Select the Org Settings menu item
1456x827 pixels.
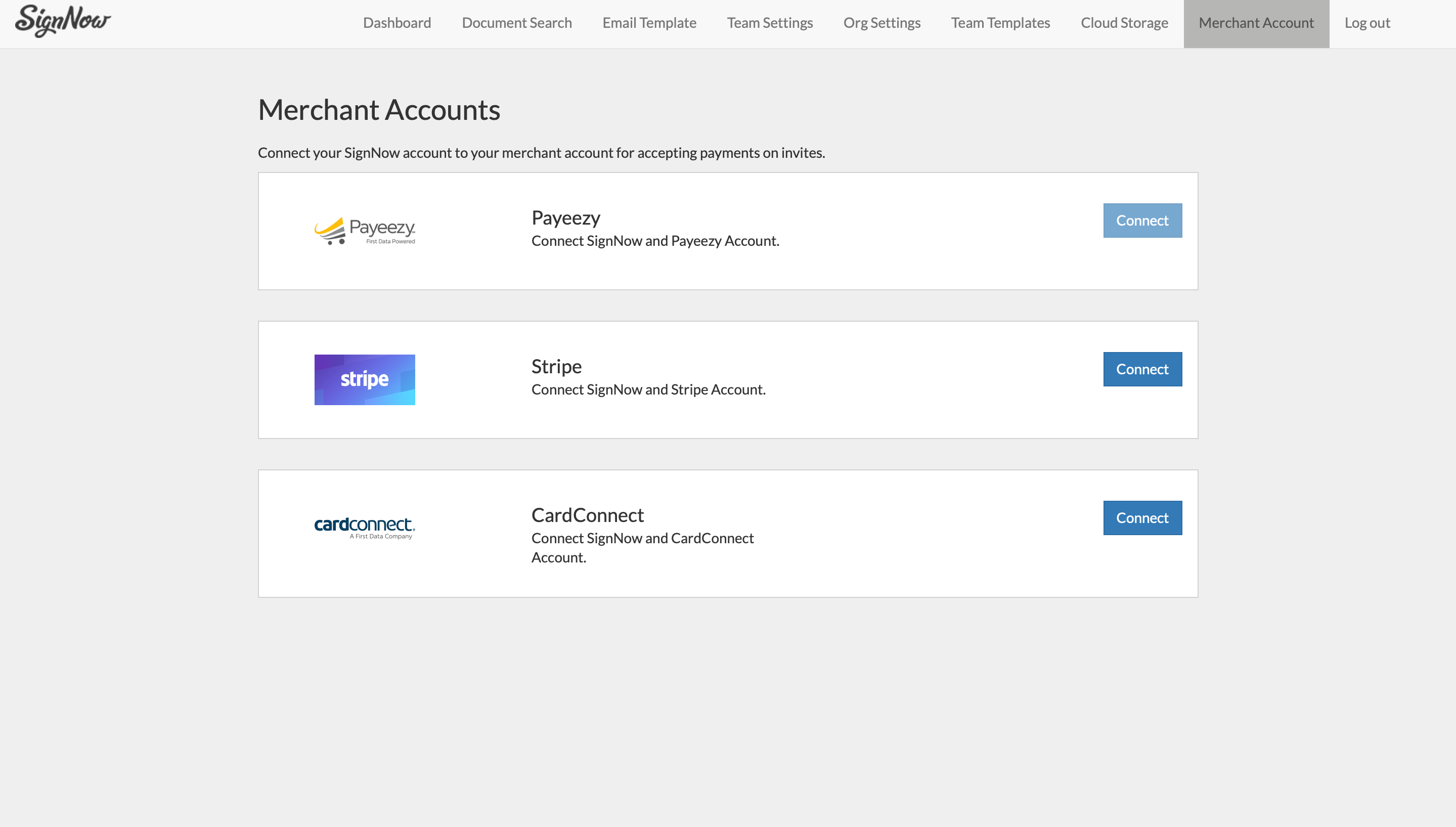tap(882, 22)
